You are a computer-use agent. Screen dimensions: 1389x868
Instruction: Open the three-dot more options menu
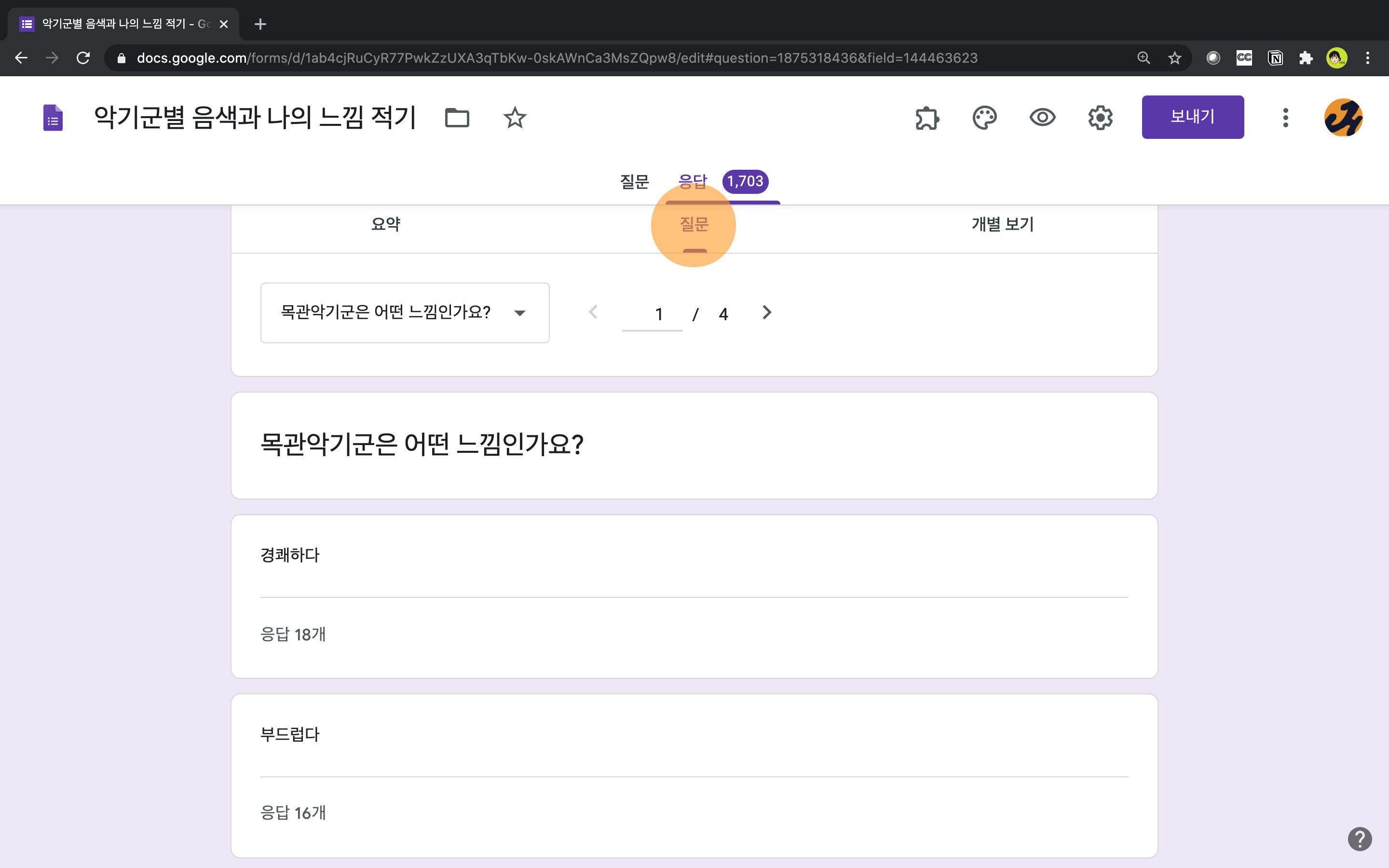pyautogui.click(x=1285, y=118)
